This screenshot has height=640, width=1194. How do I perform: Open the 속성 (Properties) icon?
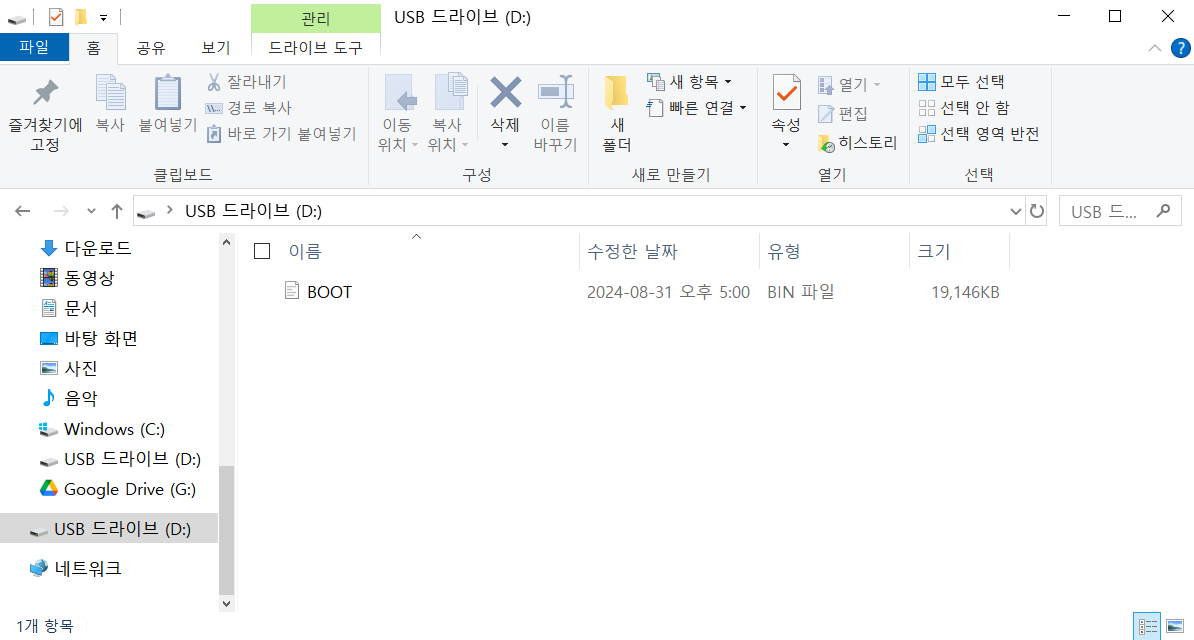pyautogui.click(x=786, y=105)
